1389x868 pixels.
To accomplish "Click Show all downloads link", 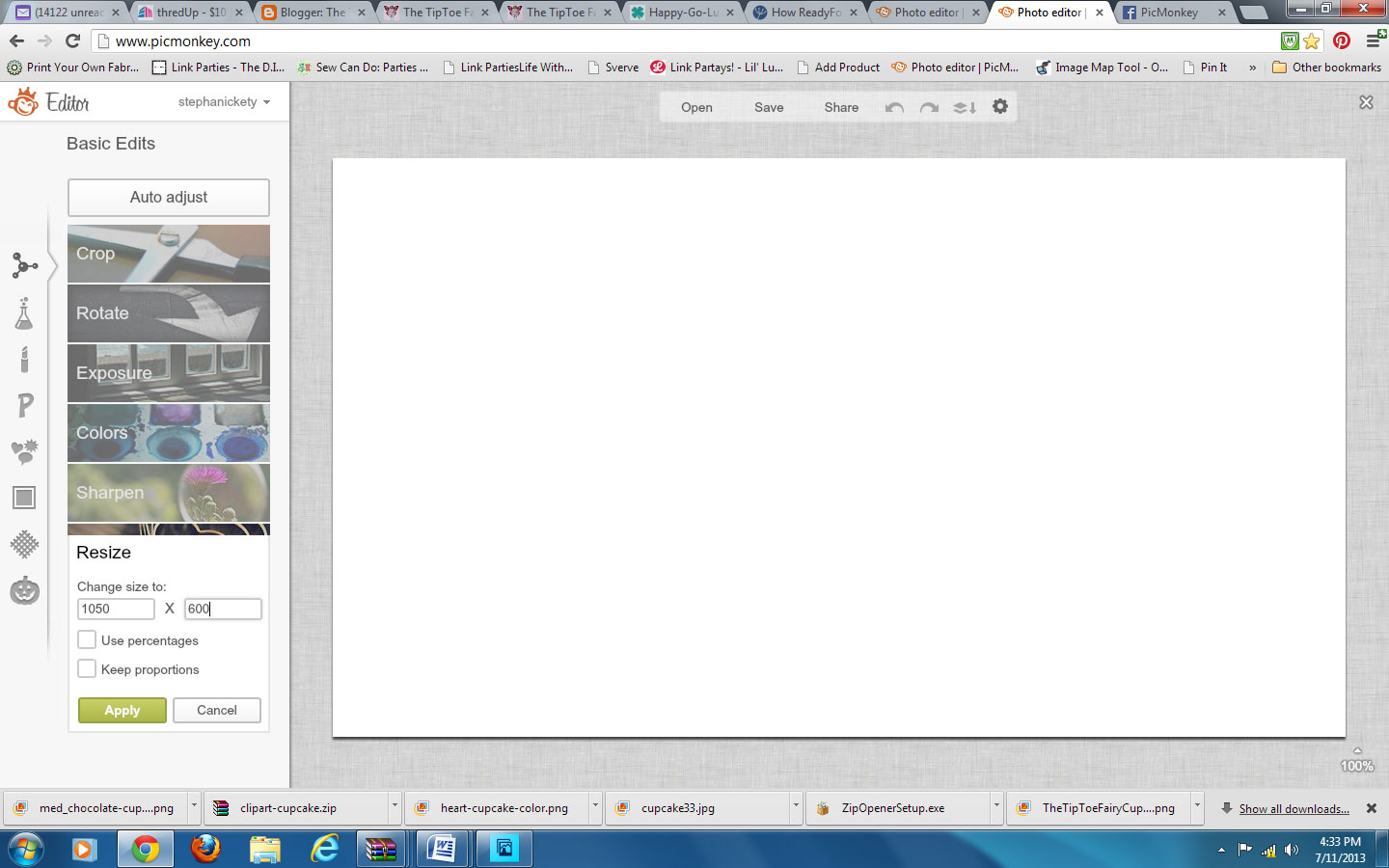I will coord(1294,808).
